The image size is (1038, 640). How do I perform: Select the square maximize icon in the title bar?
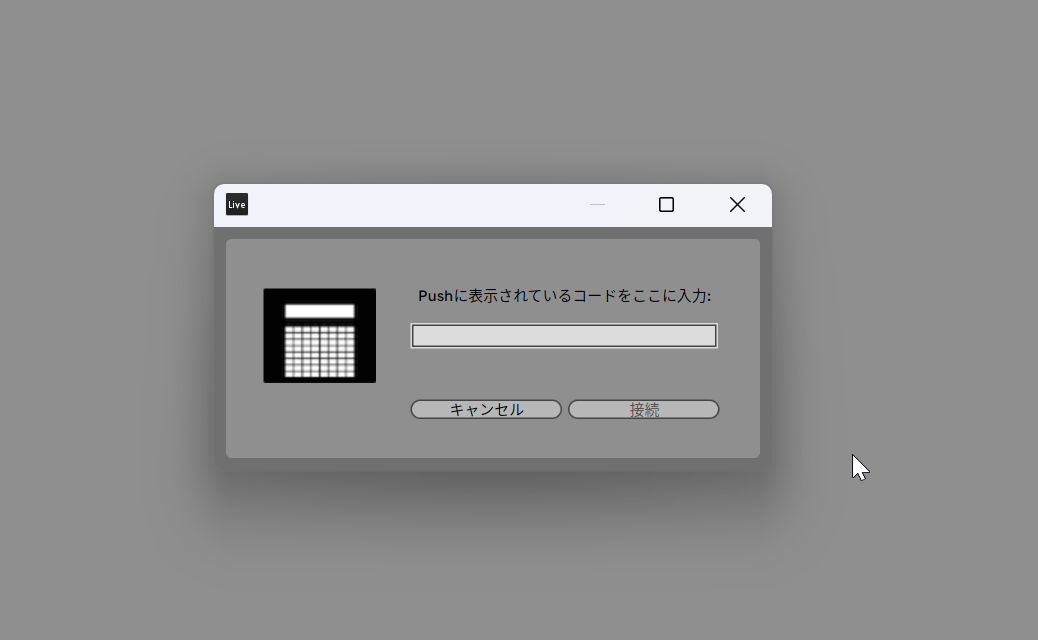point(667,205)
